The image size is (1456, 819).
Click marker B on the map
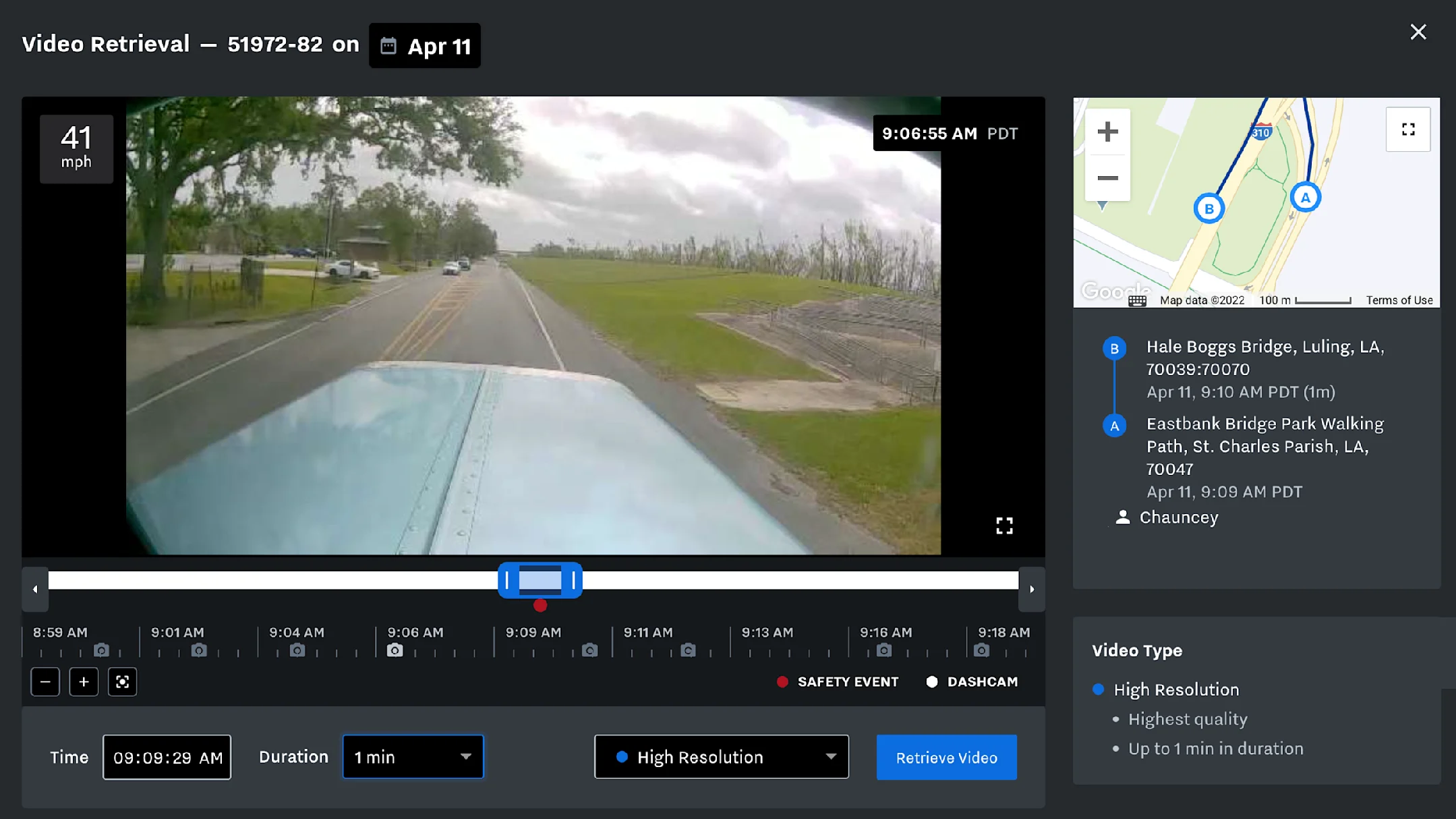1209,208
